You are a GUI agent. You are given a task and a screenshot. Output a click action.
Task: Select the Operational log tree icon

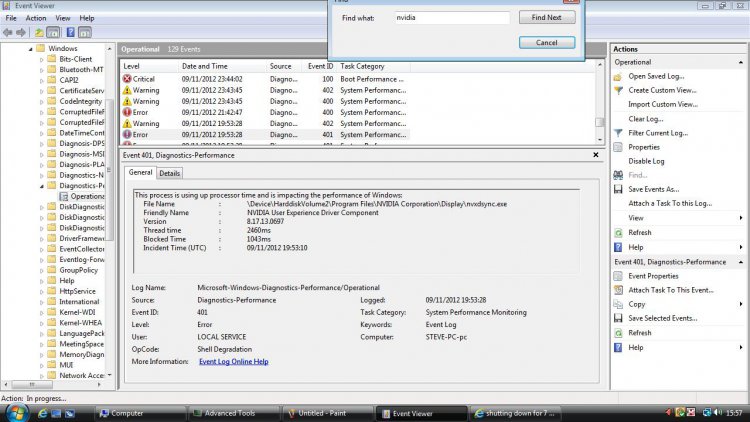[64, 196]
